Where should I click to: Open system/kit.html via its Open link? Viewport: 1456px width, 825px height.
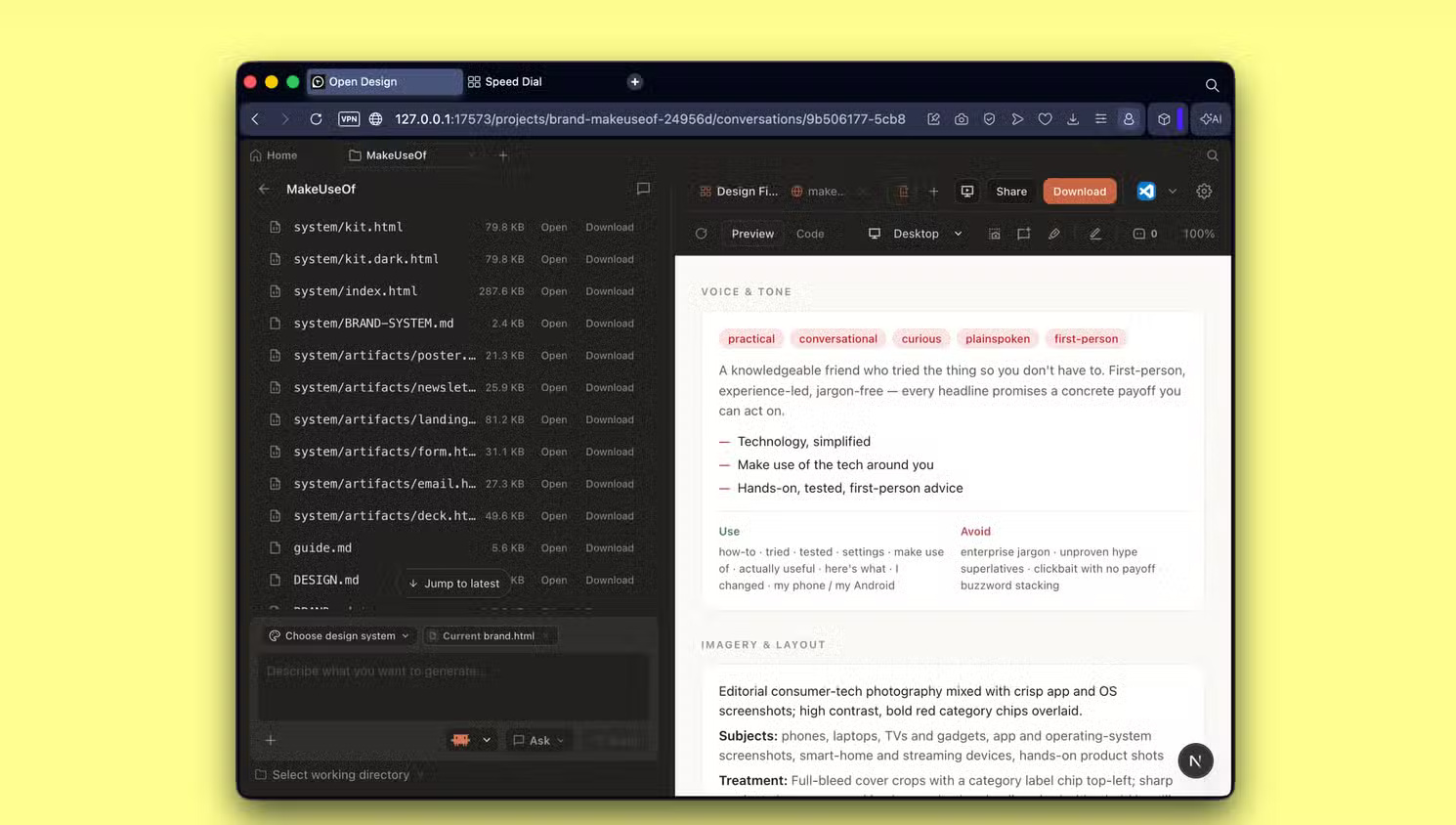pos(554,227)
